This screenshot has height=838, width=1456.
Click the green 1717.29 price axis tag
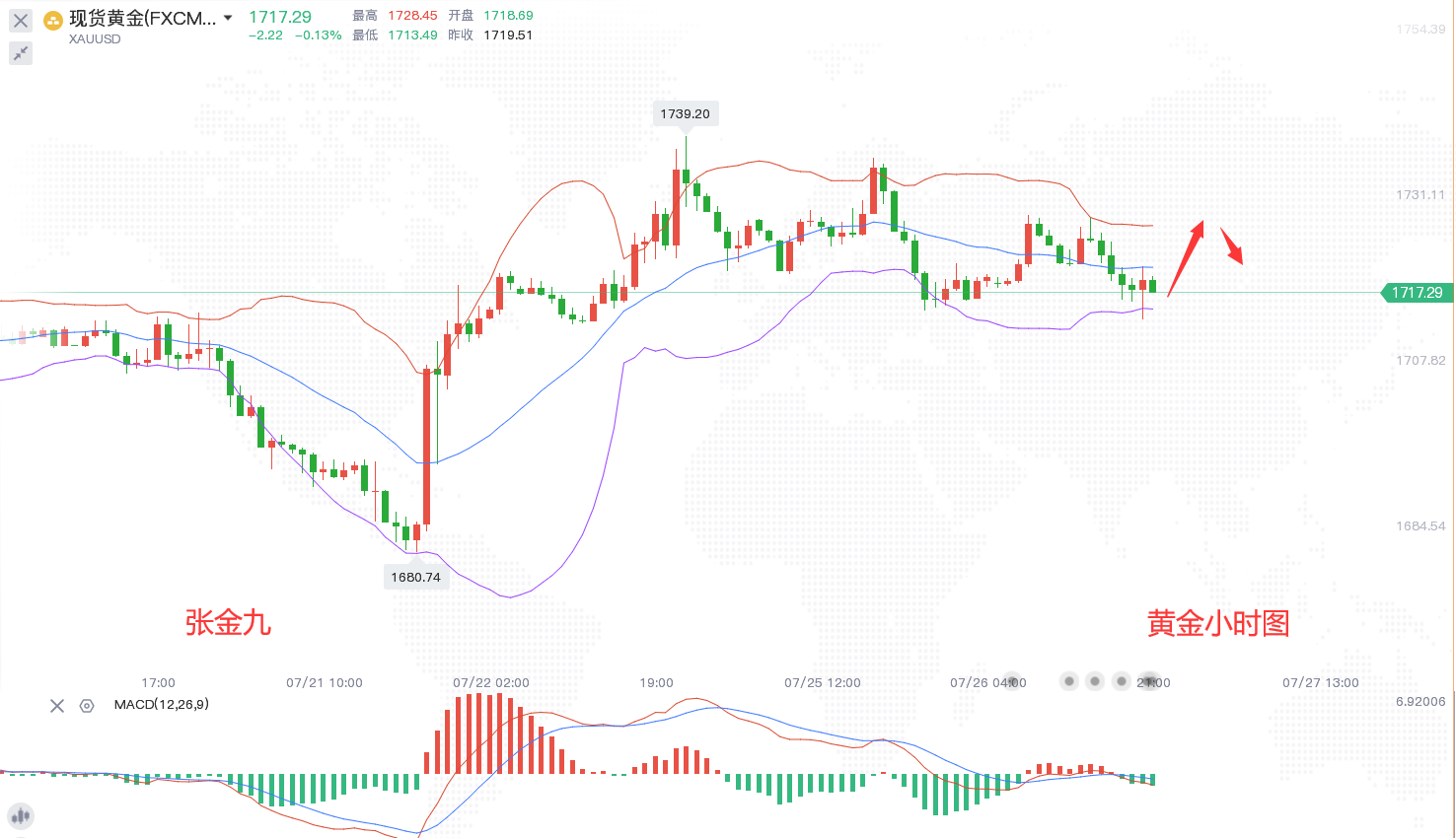1417,293
